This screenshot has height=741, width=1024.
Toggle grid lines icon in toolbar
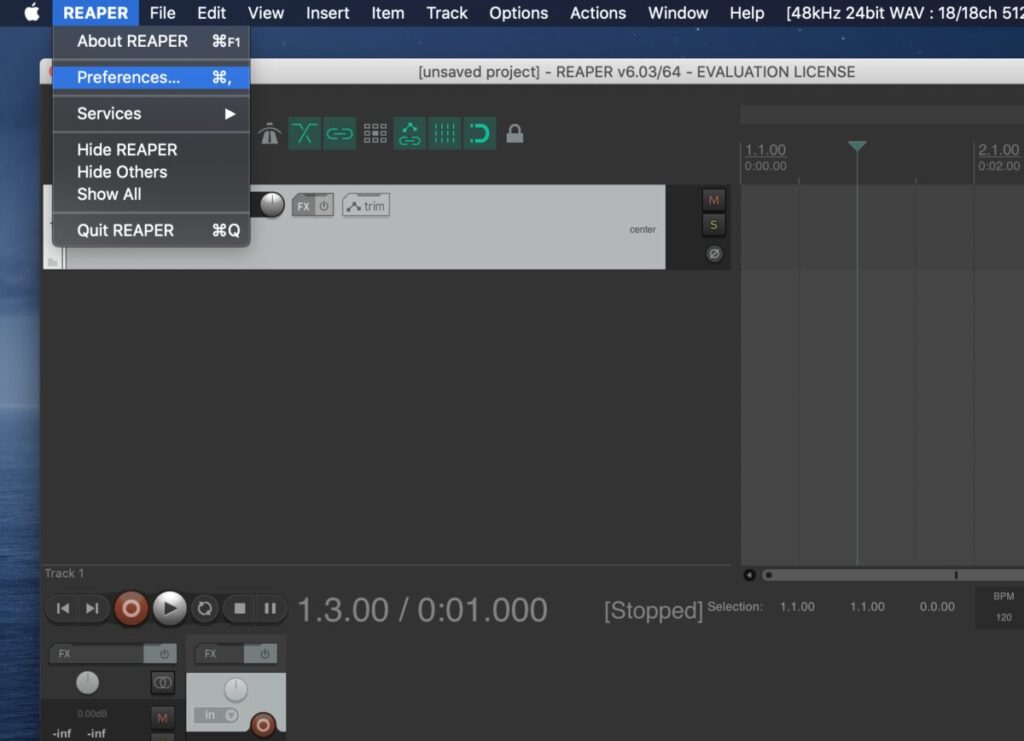point(445,134)
